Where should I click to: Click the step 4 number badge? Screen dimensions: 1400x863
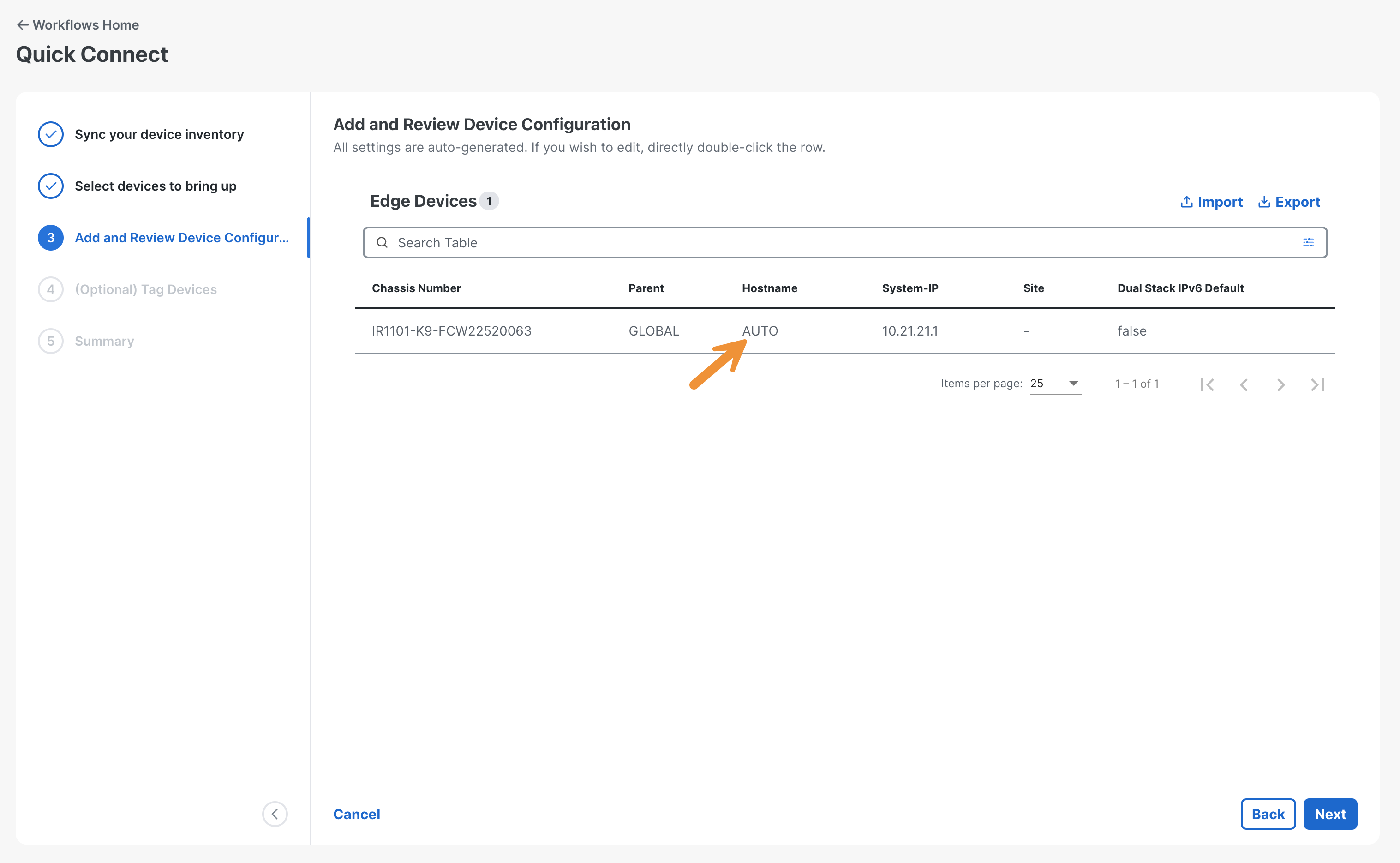click(x=51, y=289)
